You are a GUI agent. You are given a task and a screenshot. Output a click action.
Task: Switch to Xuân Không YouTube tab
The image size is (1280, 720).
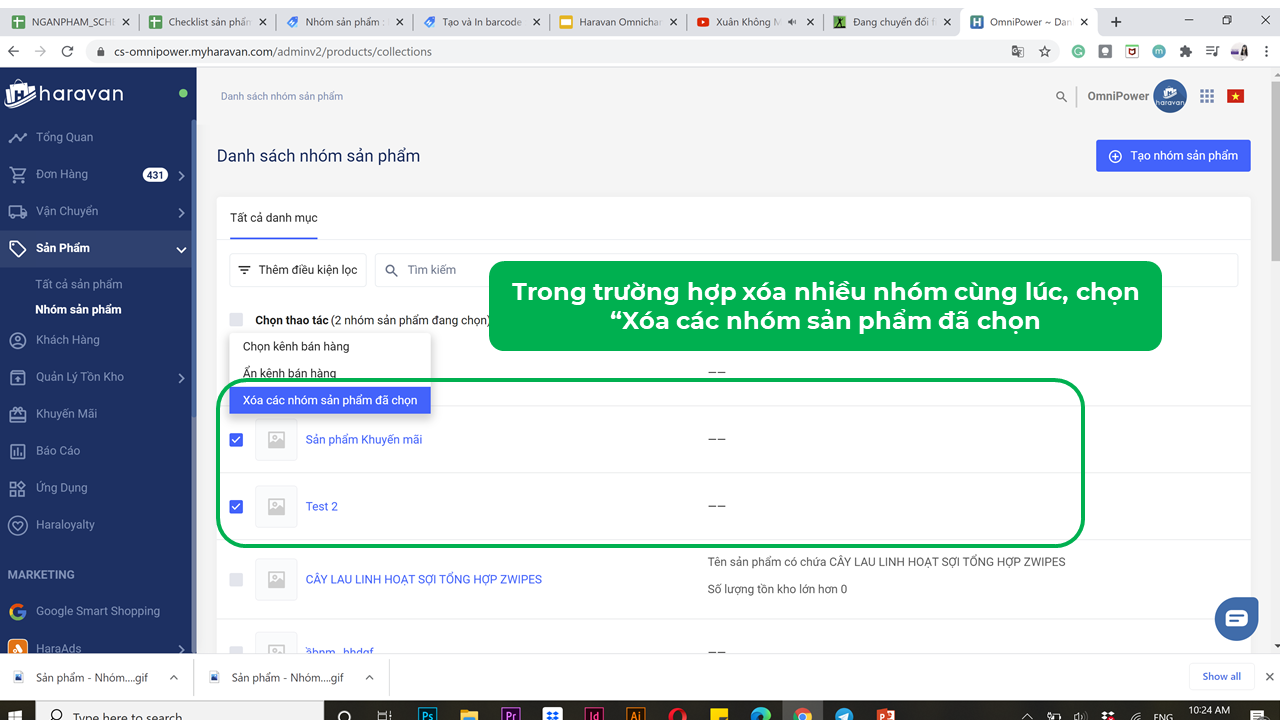click(x=754, y=22)
